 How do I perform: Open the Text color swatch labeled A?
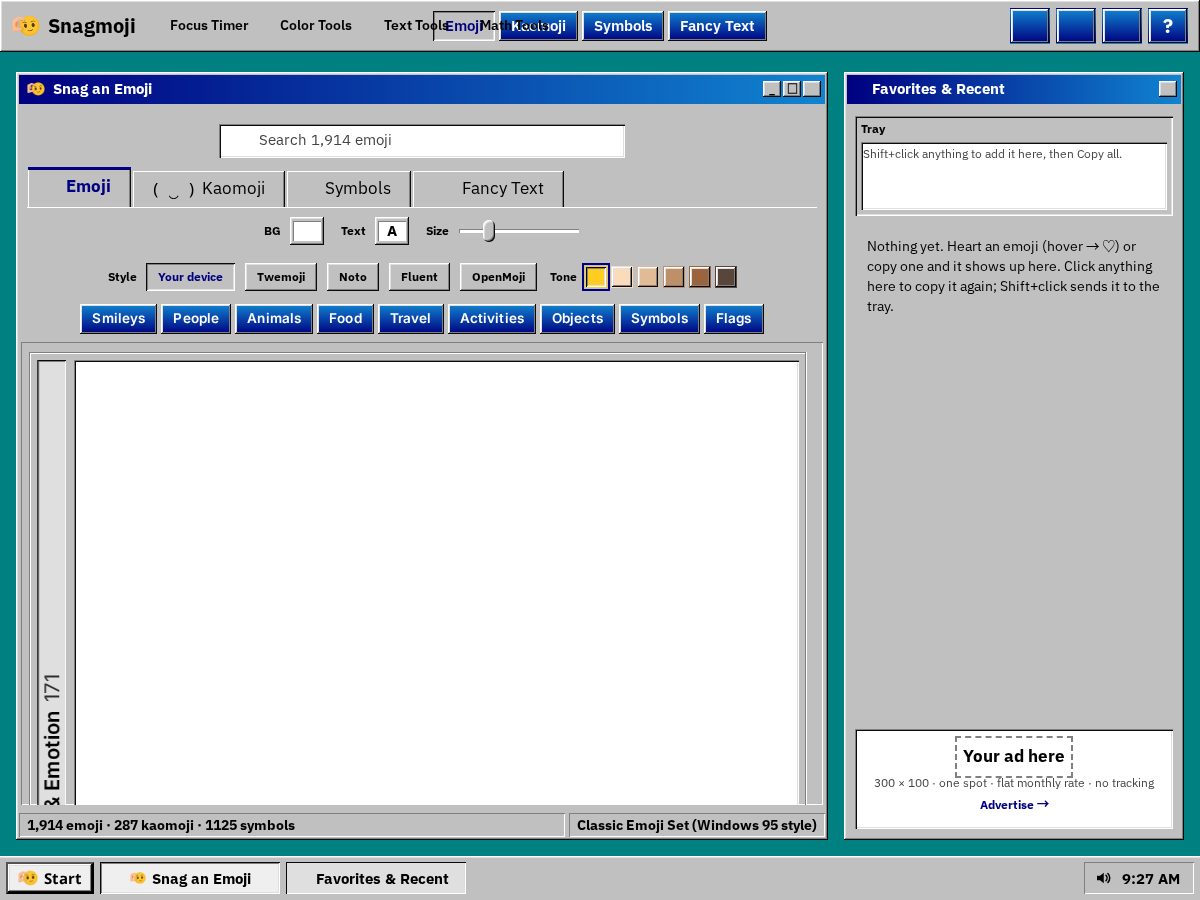(392, 231)
